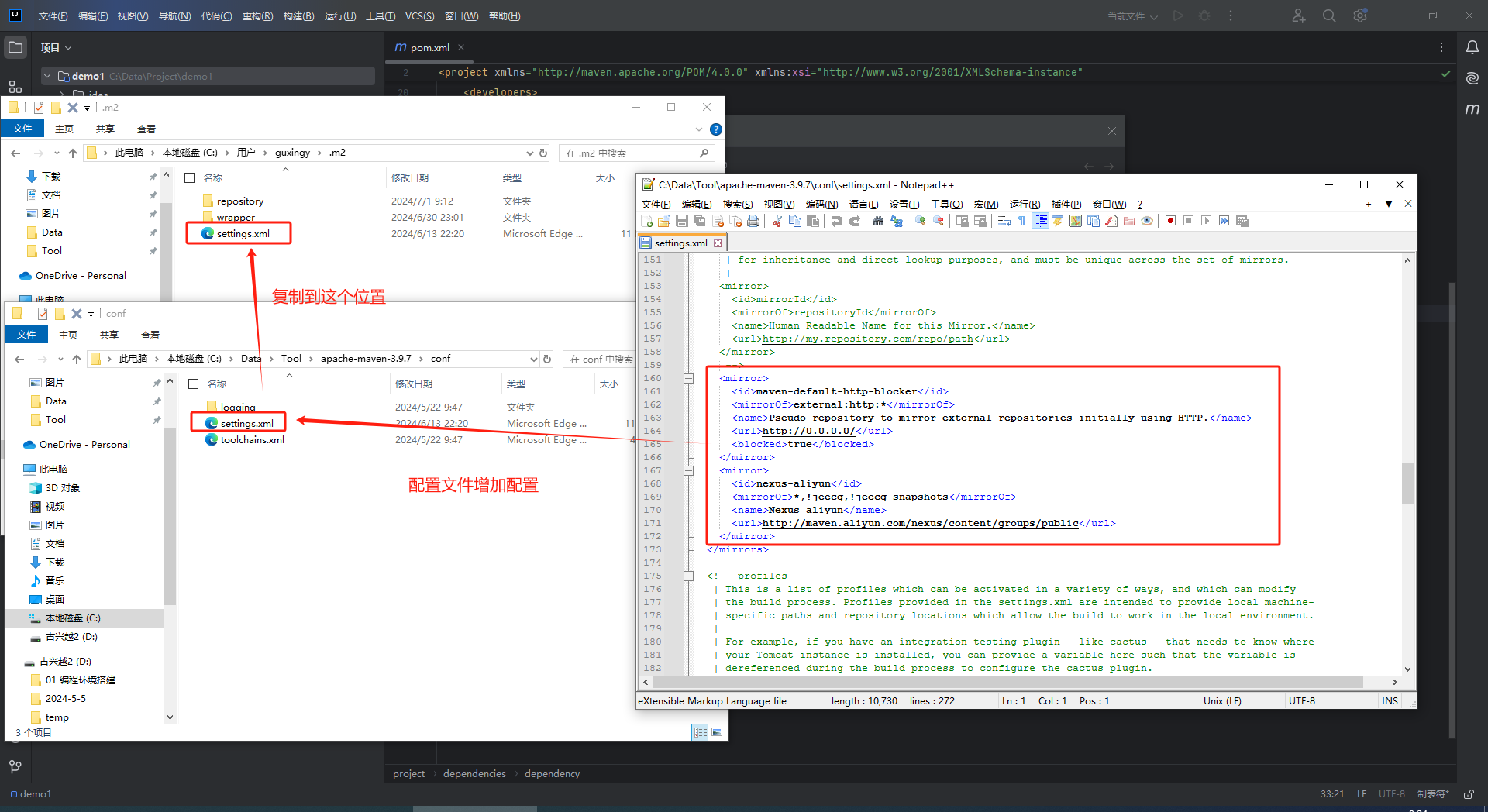
Task: Click the Back arrow in .m2 Explorer
Action: (x=15, y=153)
